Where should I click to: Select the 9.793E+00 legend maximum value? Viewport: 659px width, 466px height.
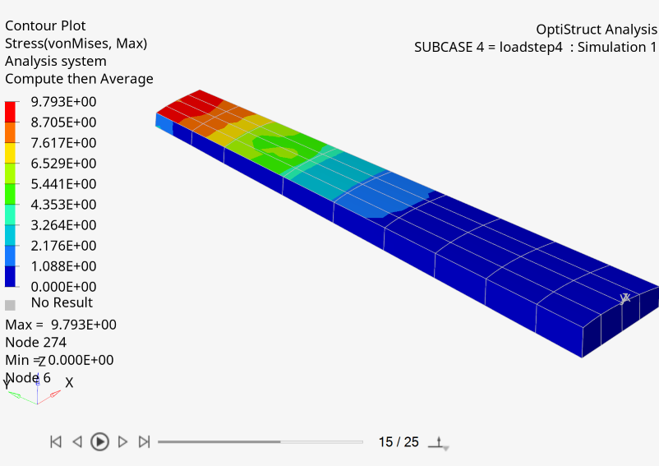pyautogui.click(x=63, y=102)
